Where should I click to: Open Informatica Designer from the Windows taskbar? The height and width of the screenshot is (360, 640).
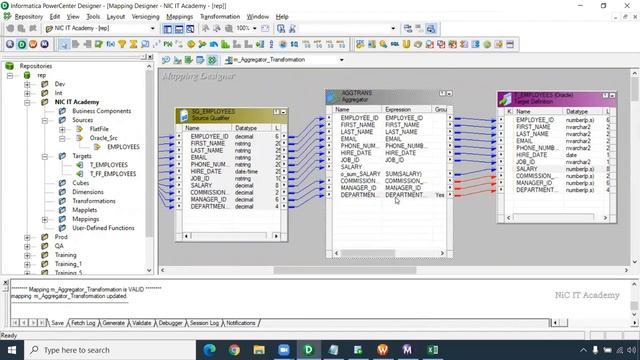[309, 350]
